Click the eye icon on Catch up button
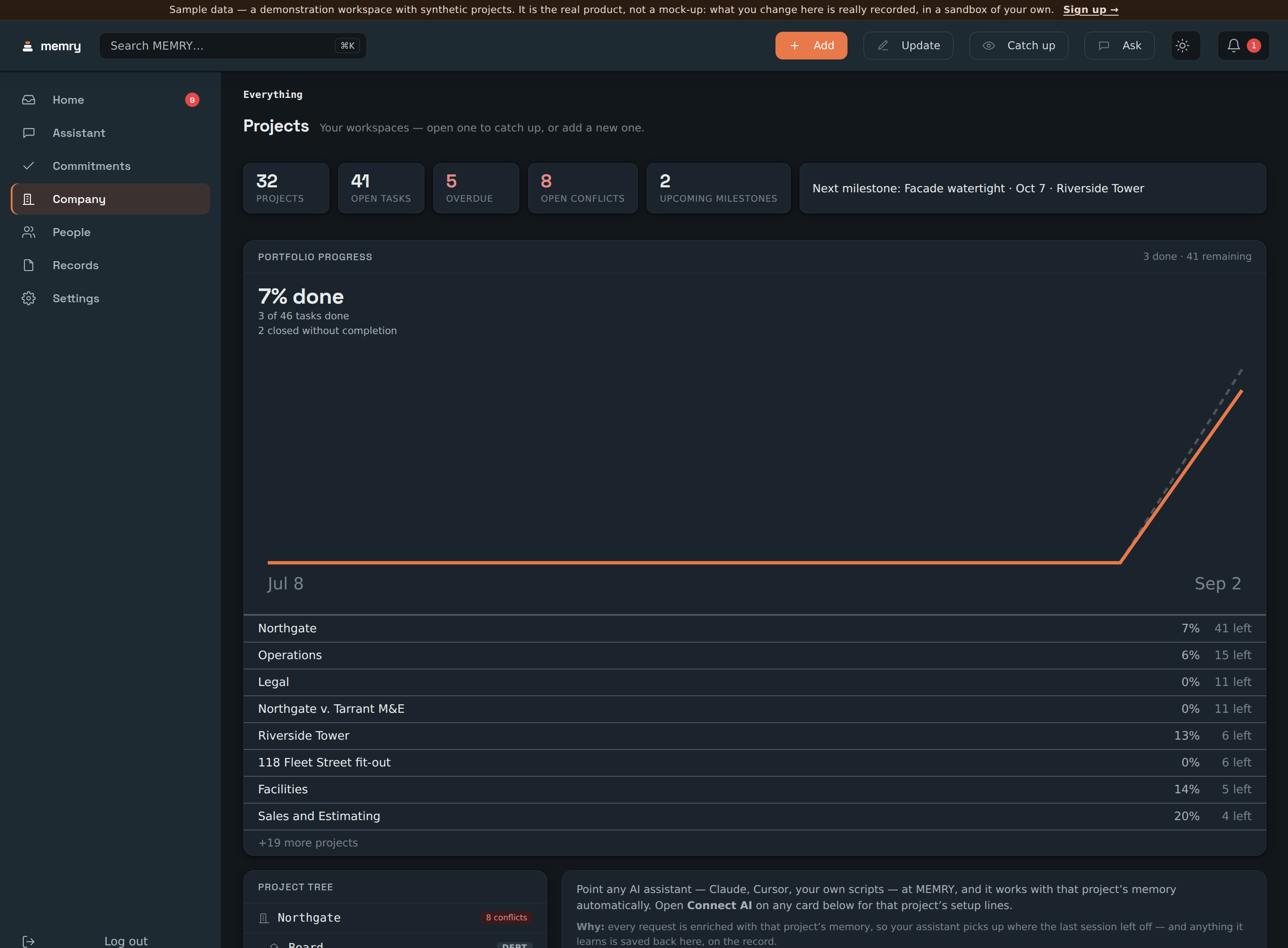This screenshot has width=1288, height=948. (988, 45)
